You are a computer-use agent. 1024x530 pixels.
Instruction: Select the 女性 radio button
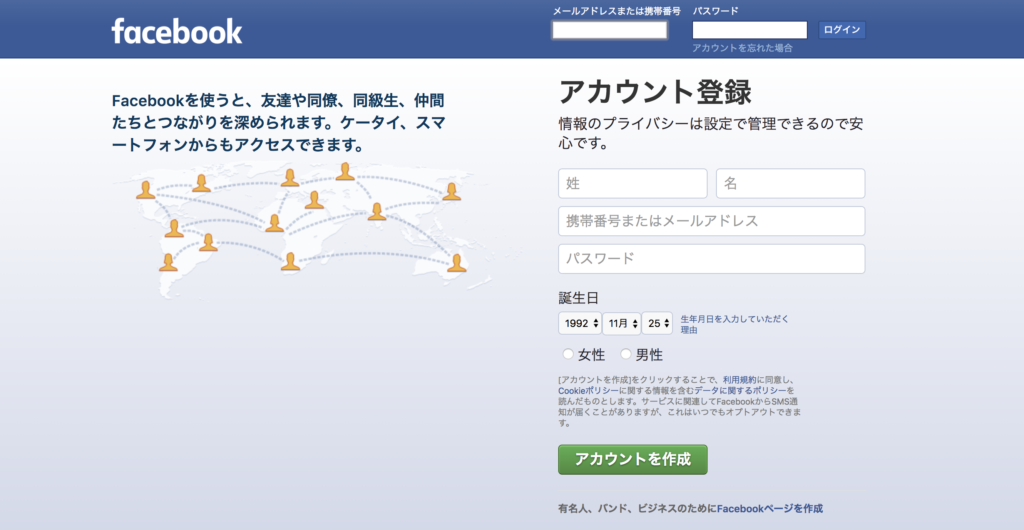[568, 354]
